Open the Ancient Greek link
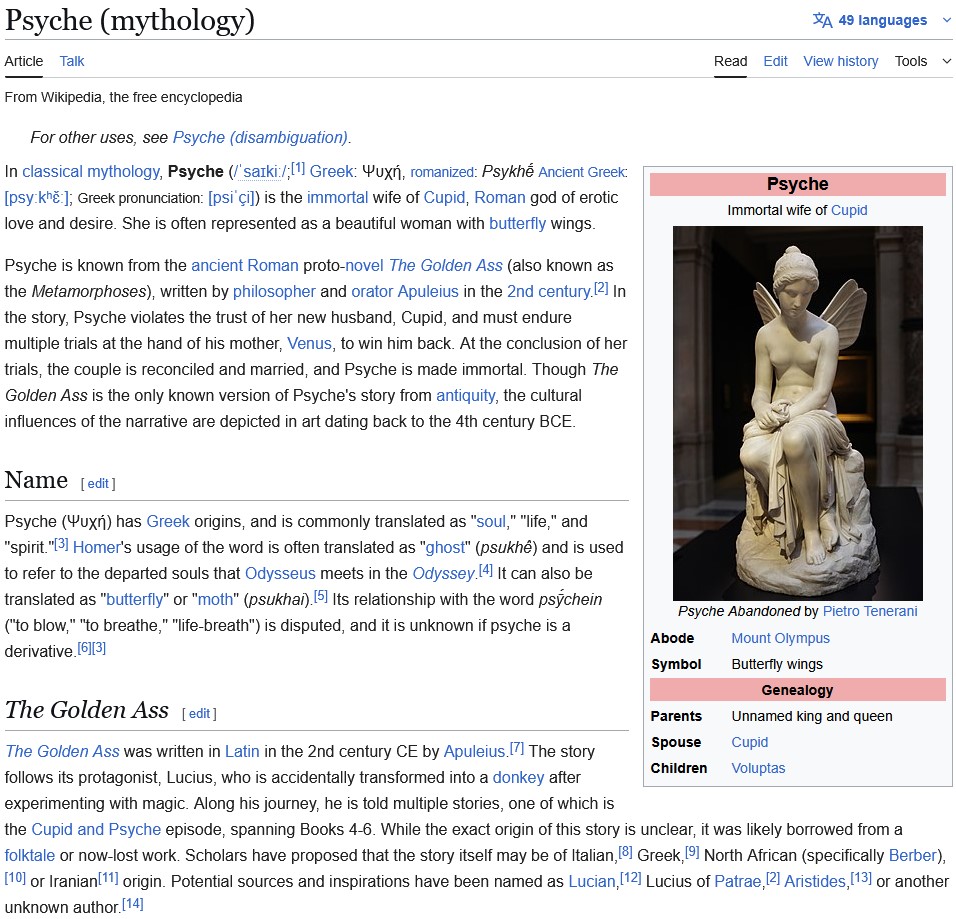Screen dimensions: 956x919 pyautogui.click(x=581, y=172)
